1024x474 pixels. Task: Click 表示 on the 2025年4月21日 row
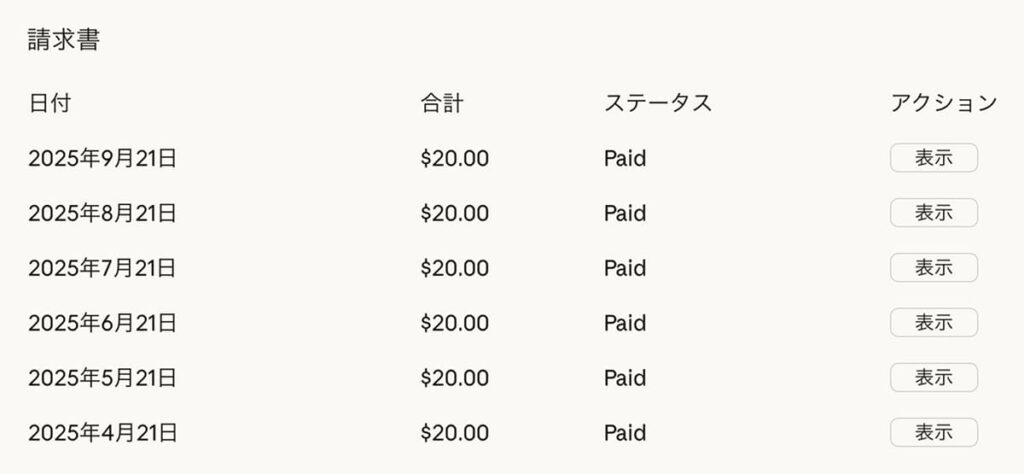click(x=933, y=433)
